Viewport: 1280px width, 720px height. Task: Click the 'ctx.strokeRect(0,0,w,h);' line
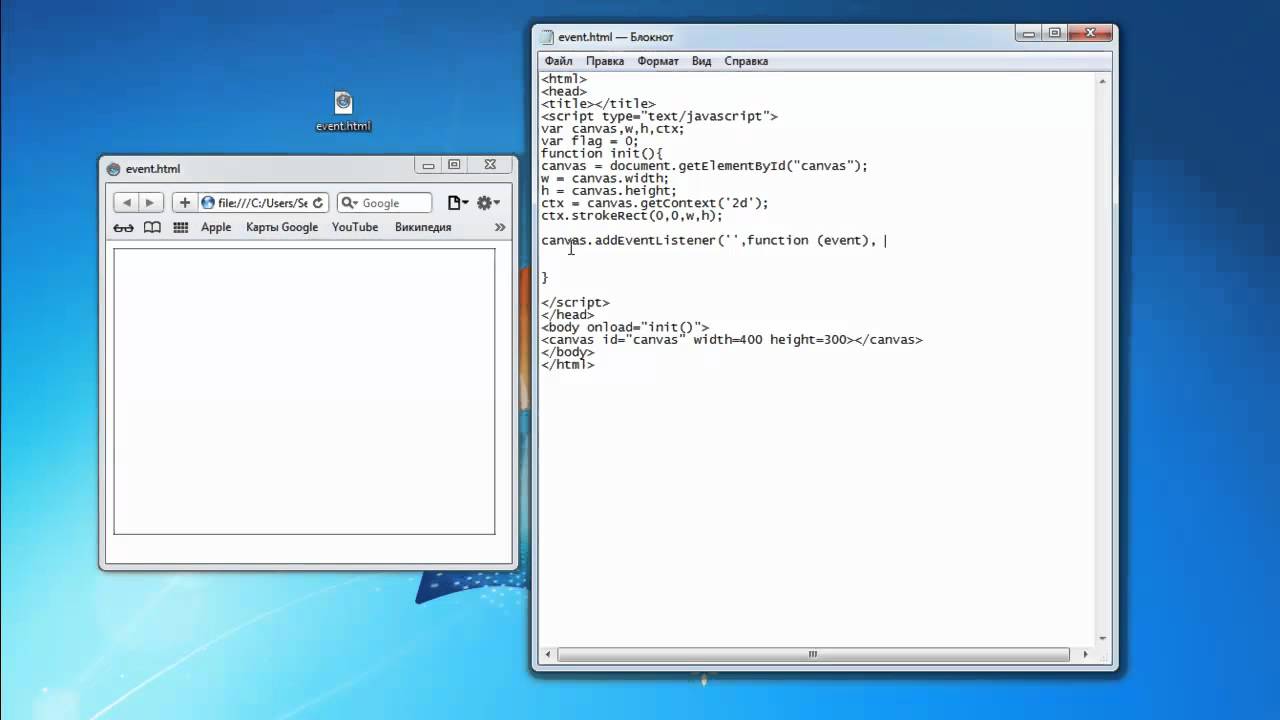632,215
